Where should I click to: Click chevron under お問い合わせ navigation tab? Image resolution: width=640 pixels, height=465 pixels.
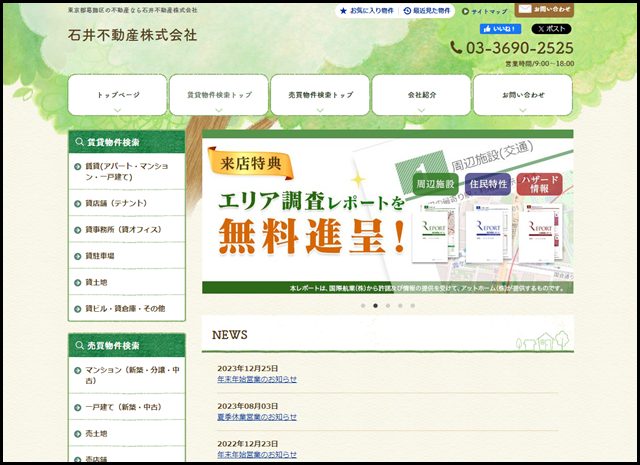(522, 110)
